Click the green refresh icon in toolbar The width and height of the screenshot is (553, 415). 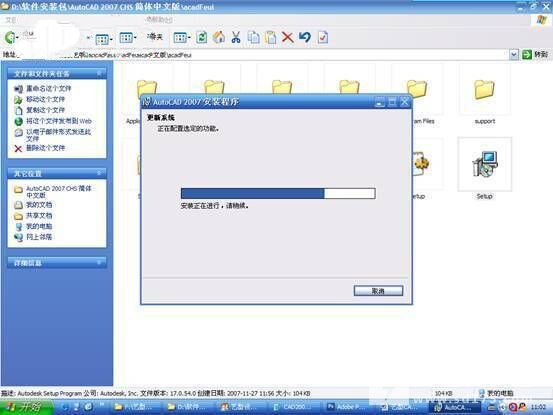click(202, 37)
